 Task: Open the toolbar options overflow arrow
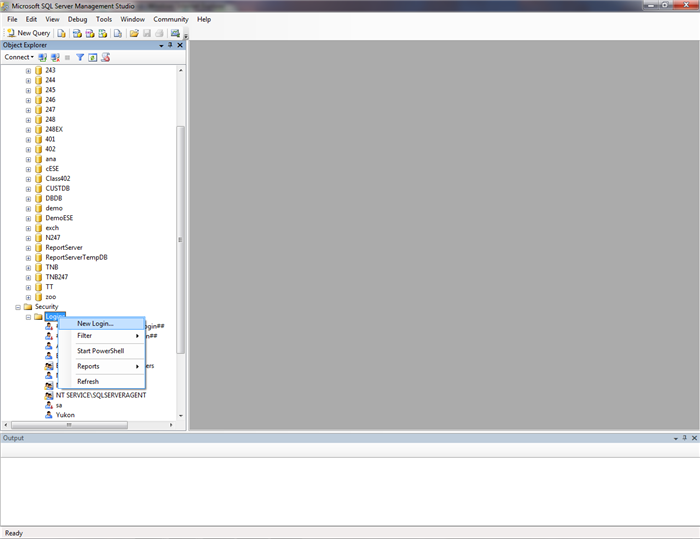click(x=186, y=36)
